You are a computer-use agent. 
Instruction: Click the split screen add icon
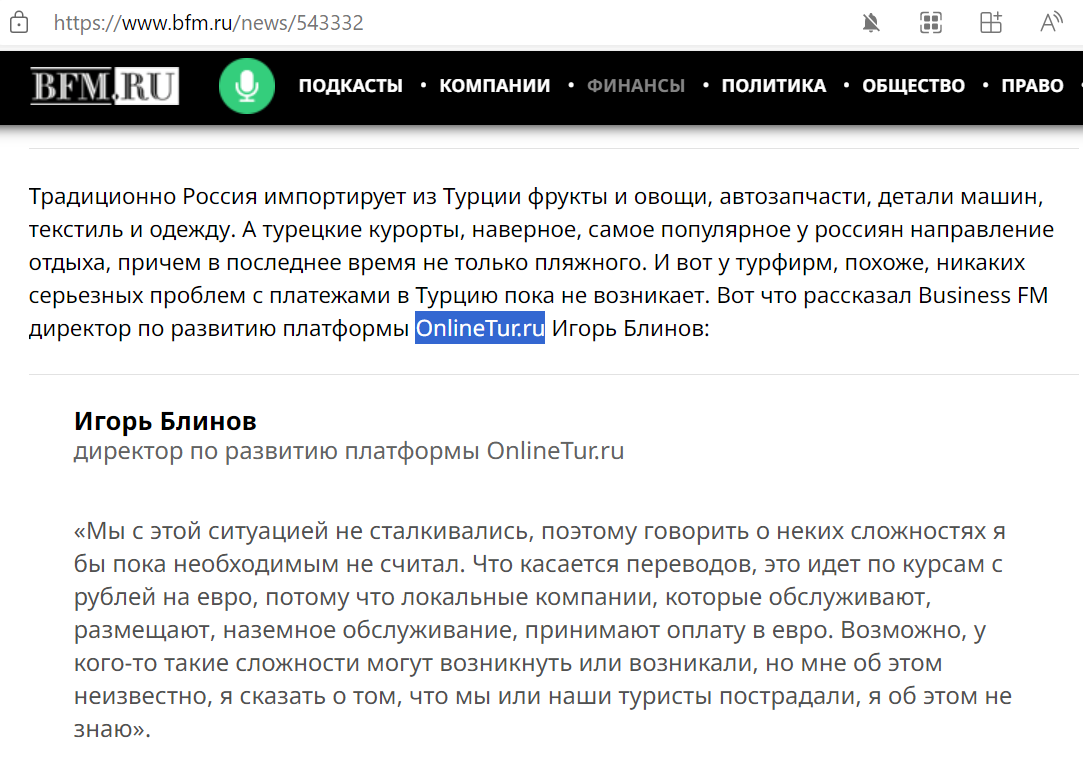990,23
